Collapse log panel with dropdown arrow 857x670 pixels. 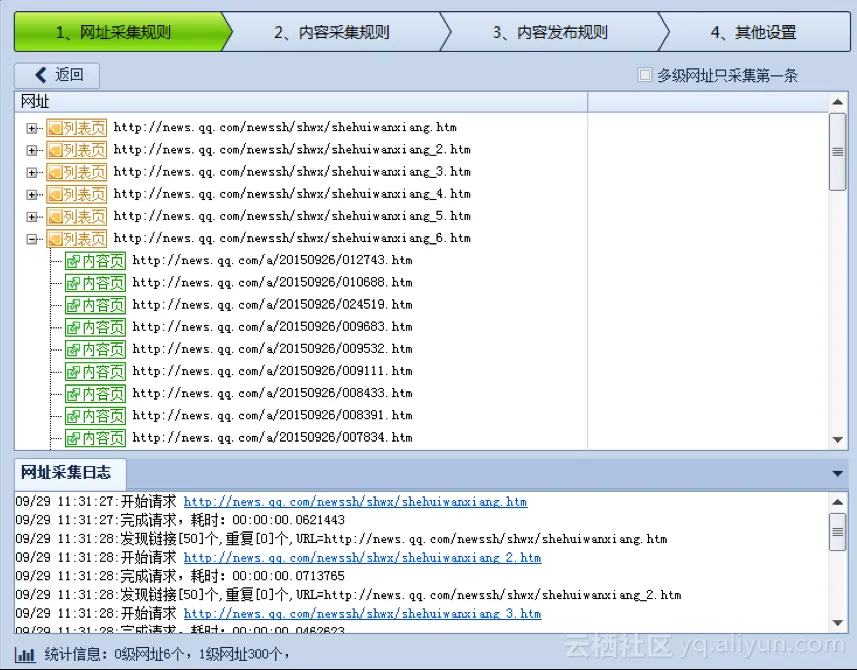837,473
